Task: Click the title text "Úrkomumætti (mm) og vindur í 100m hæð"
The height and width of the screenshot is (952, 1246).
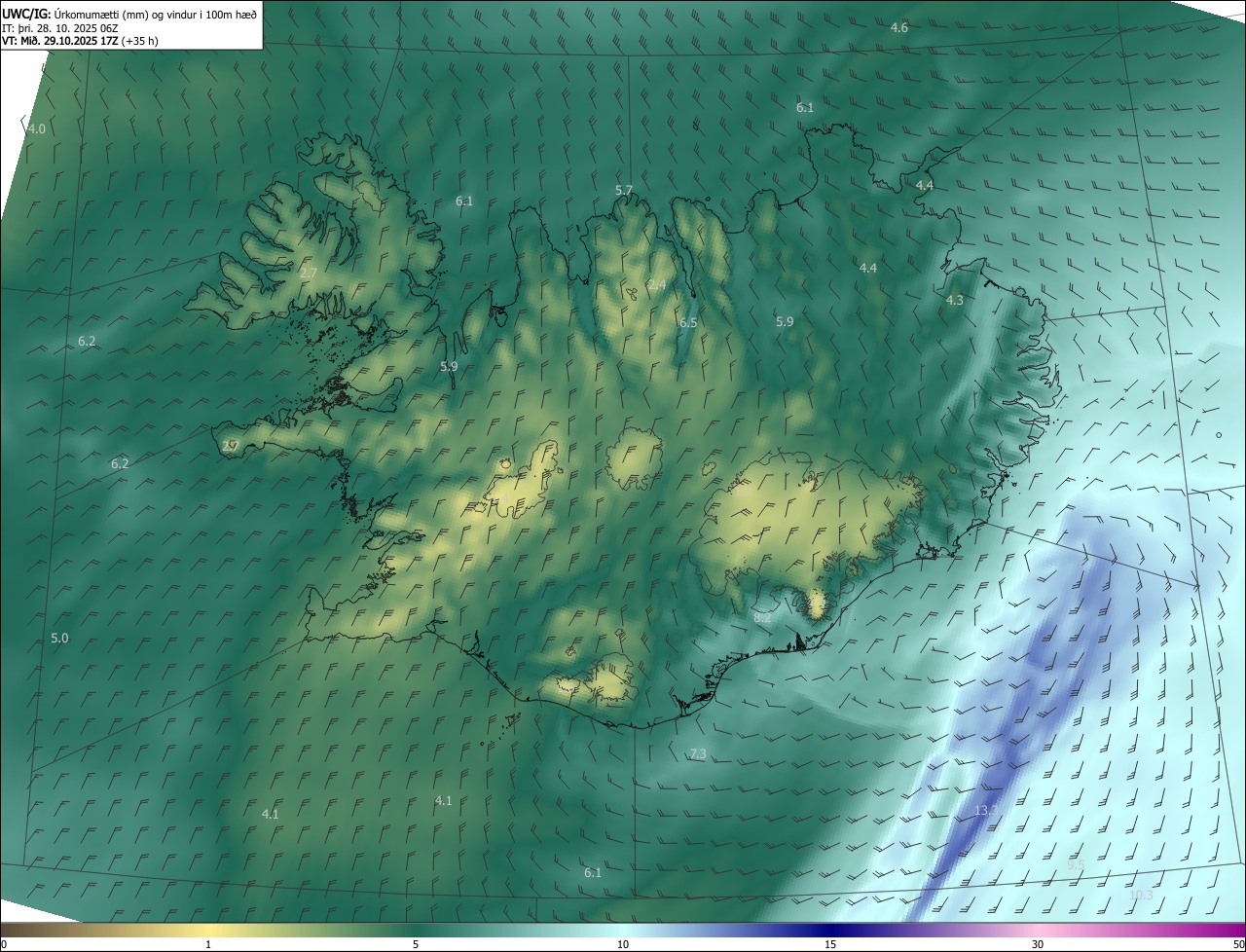Action: [x=157, y=14]
